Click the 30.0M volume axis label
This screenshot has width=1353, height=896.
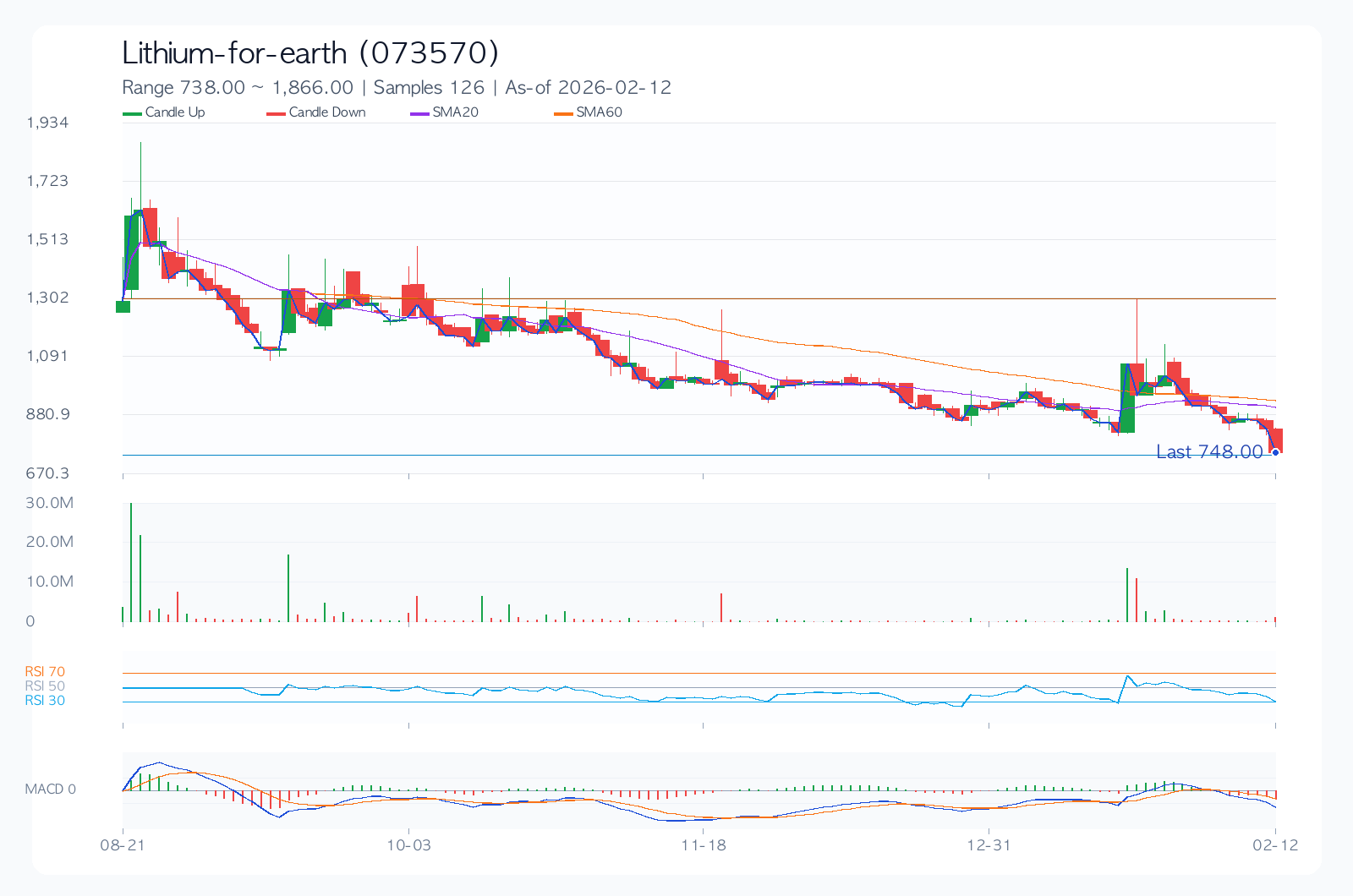49,503
